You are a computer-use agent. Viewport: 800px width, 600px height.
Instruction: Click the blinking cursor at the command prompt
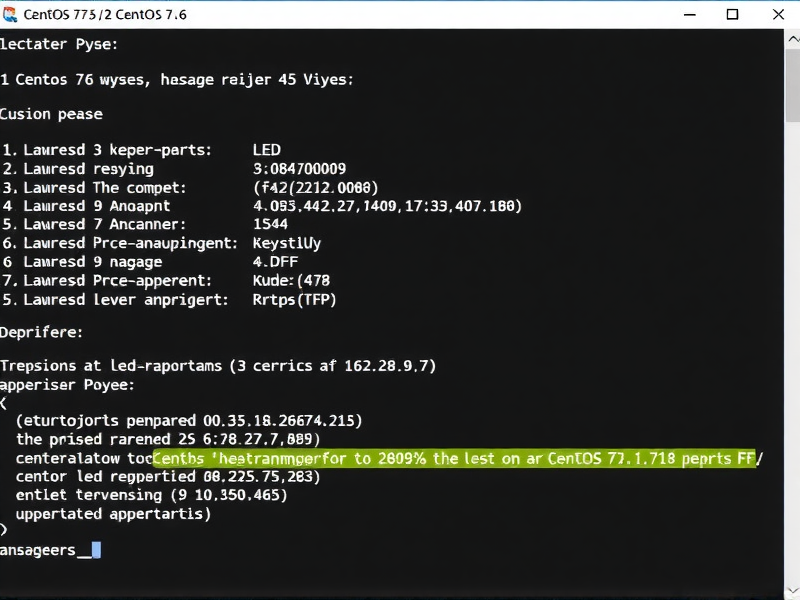tap(95, 549)
